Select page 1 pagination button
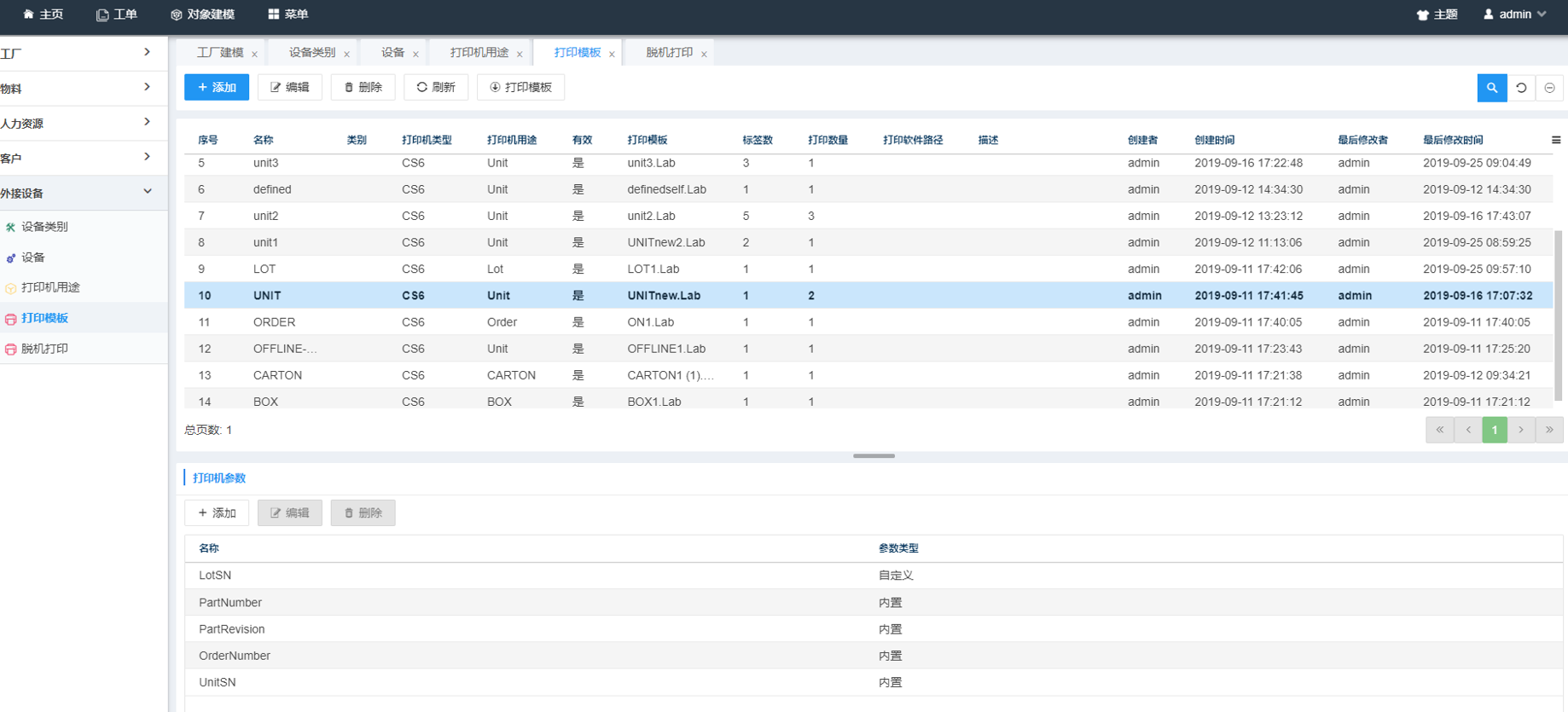1568x712 pixels. 1495,430
